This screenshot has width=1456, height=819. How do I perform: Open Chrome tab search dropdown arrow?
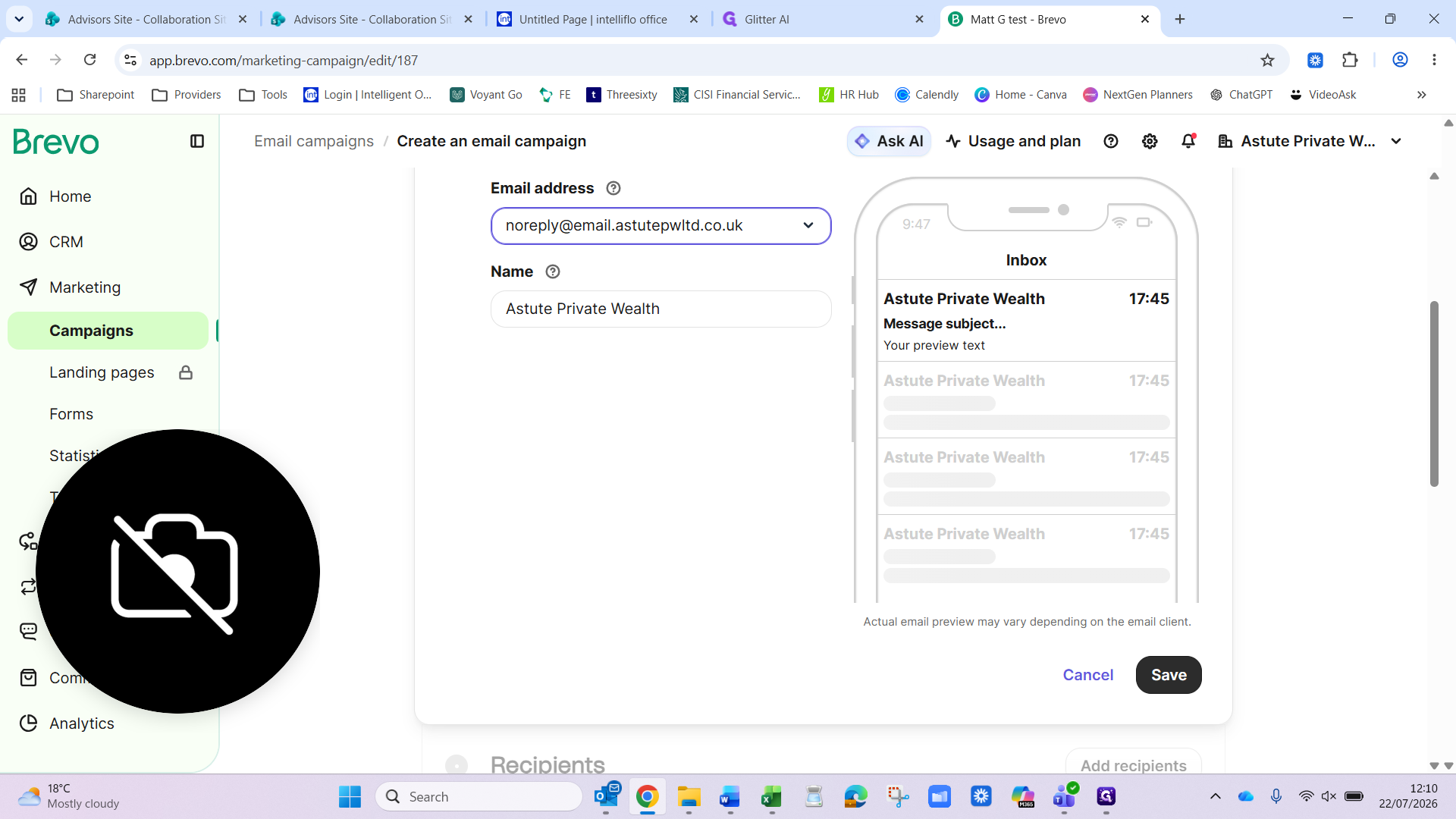coord(19,19)
